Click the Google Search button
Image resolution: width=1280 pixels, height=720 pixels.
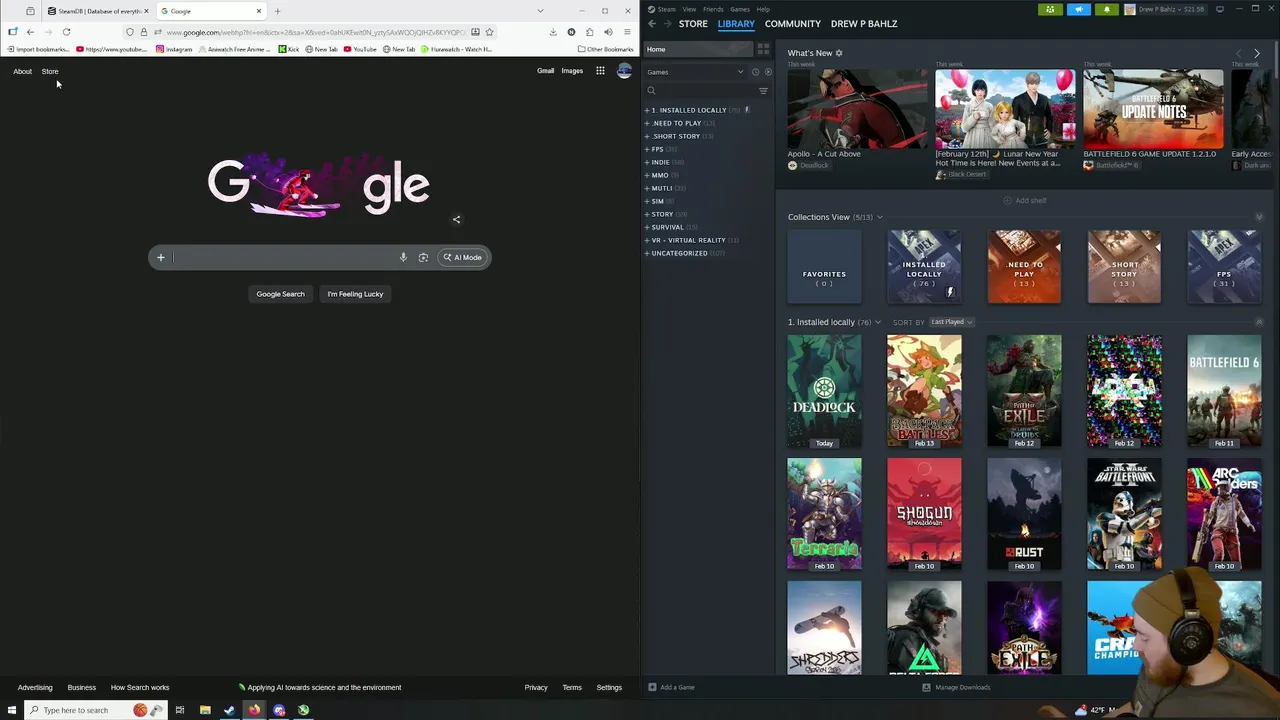[280, 294]
